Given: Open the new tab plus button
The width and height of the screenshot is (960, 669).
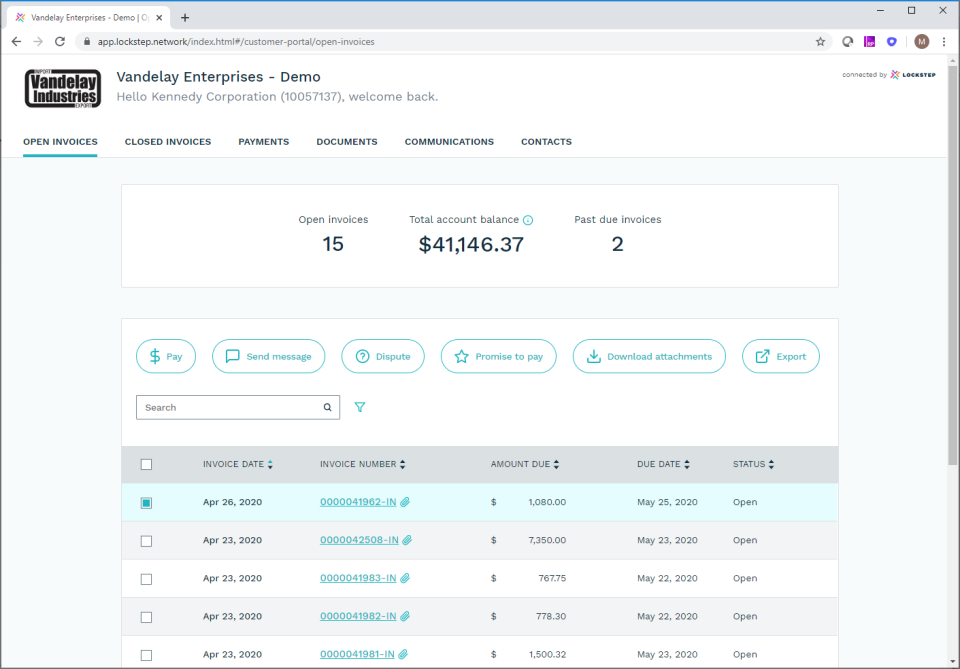Looking at the screenshot, I should [x=185, y=18].
